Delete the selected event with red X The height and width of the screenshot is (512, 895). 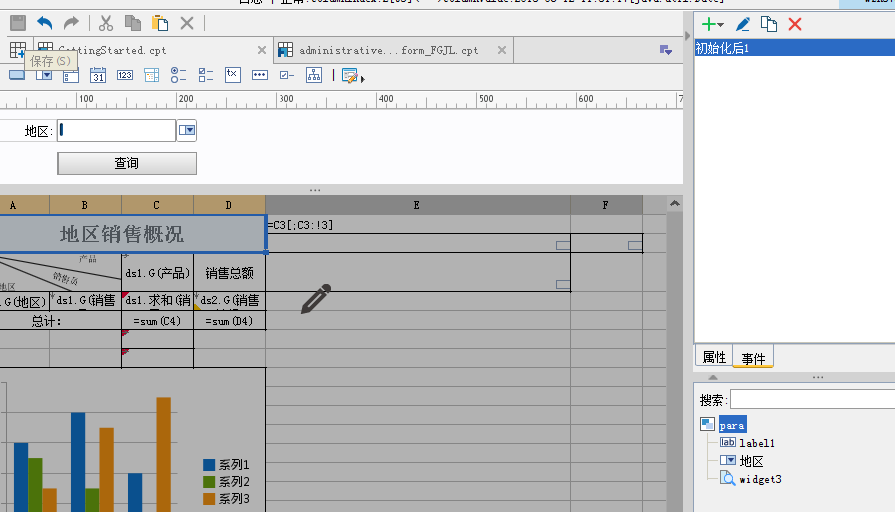pos(795,24)
